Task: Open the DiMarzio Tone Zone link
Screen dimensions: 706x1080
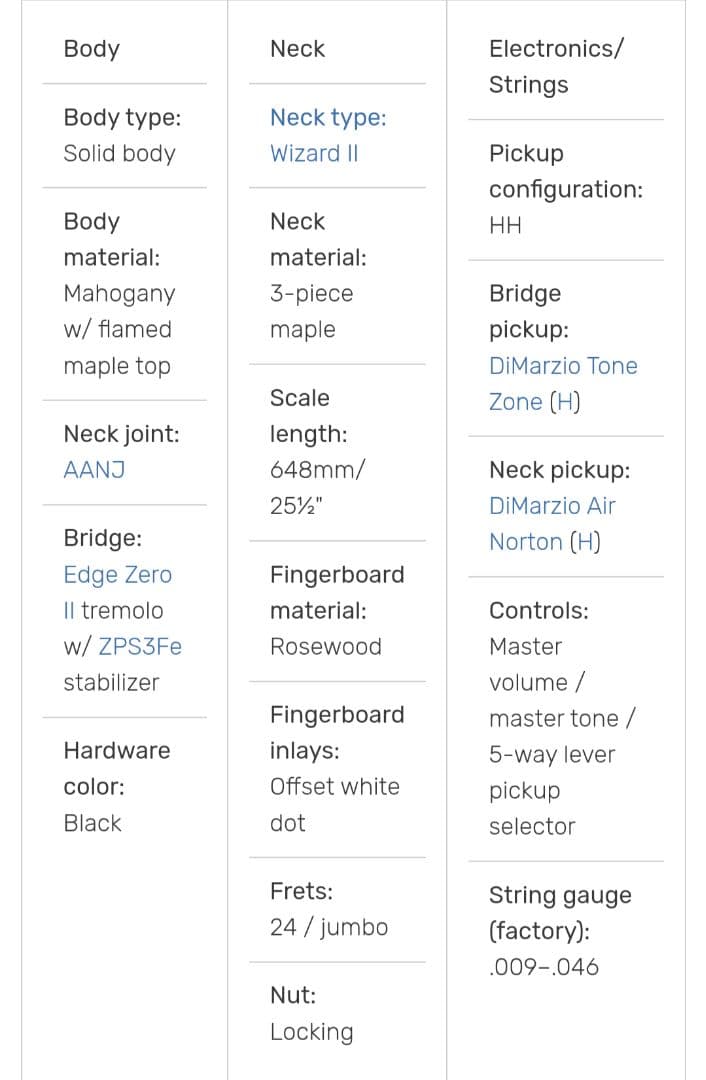Action: 562,366
